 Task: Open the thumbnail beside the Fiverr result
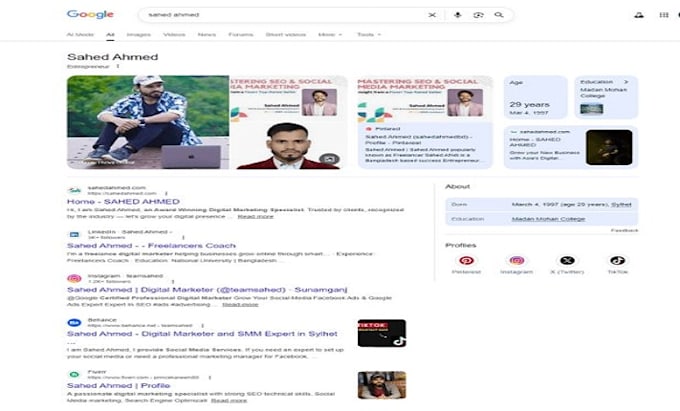[382, 385]
